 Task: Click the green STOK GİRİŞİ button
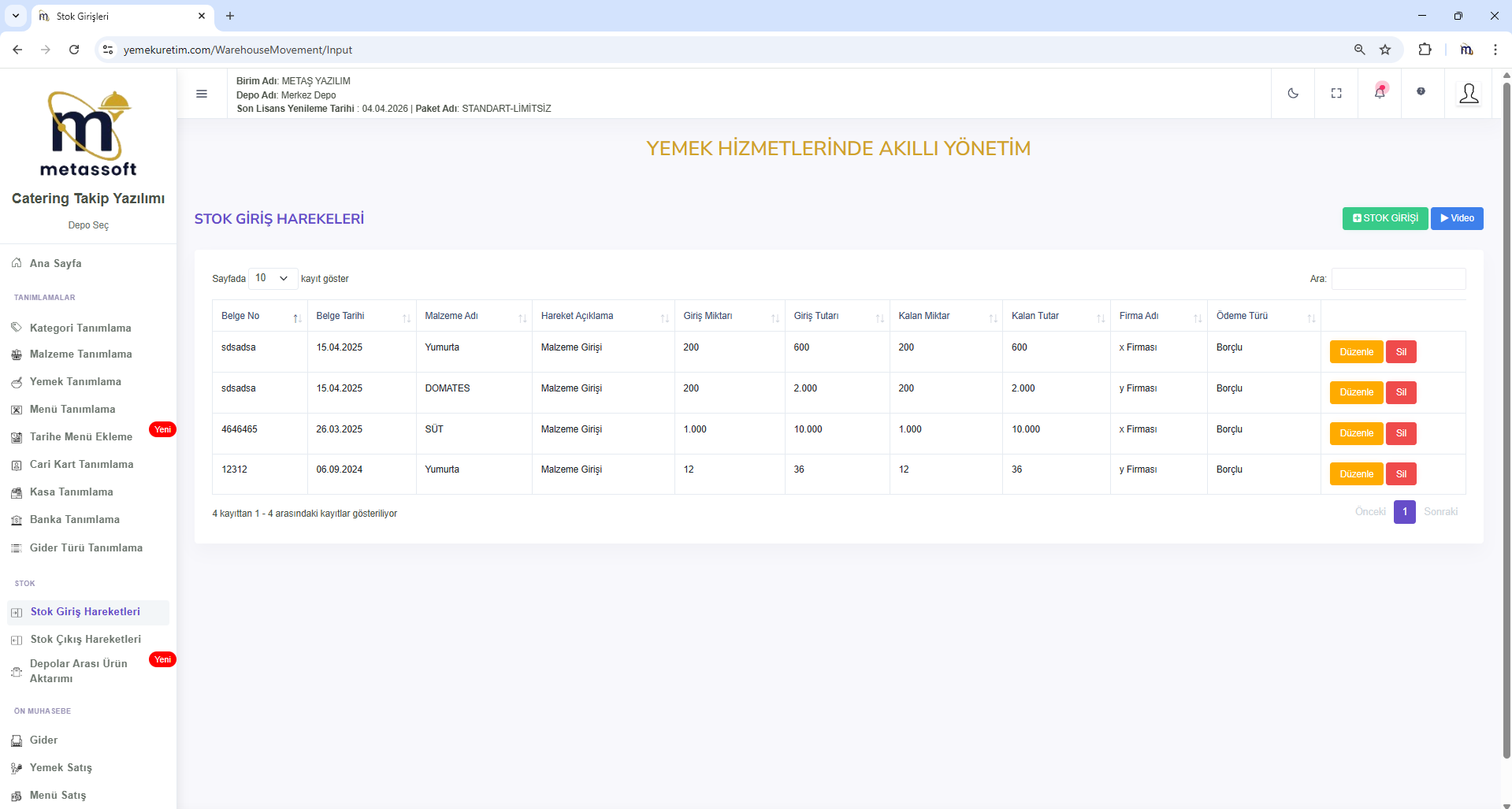pyautogui.click(x=1384, y=218)
